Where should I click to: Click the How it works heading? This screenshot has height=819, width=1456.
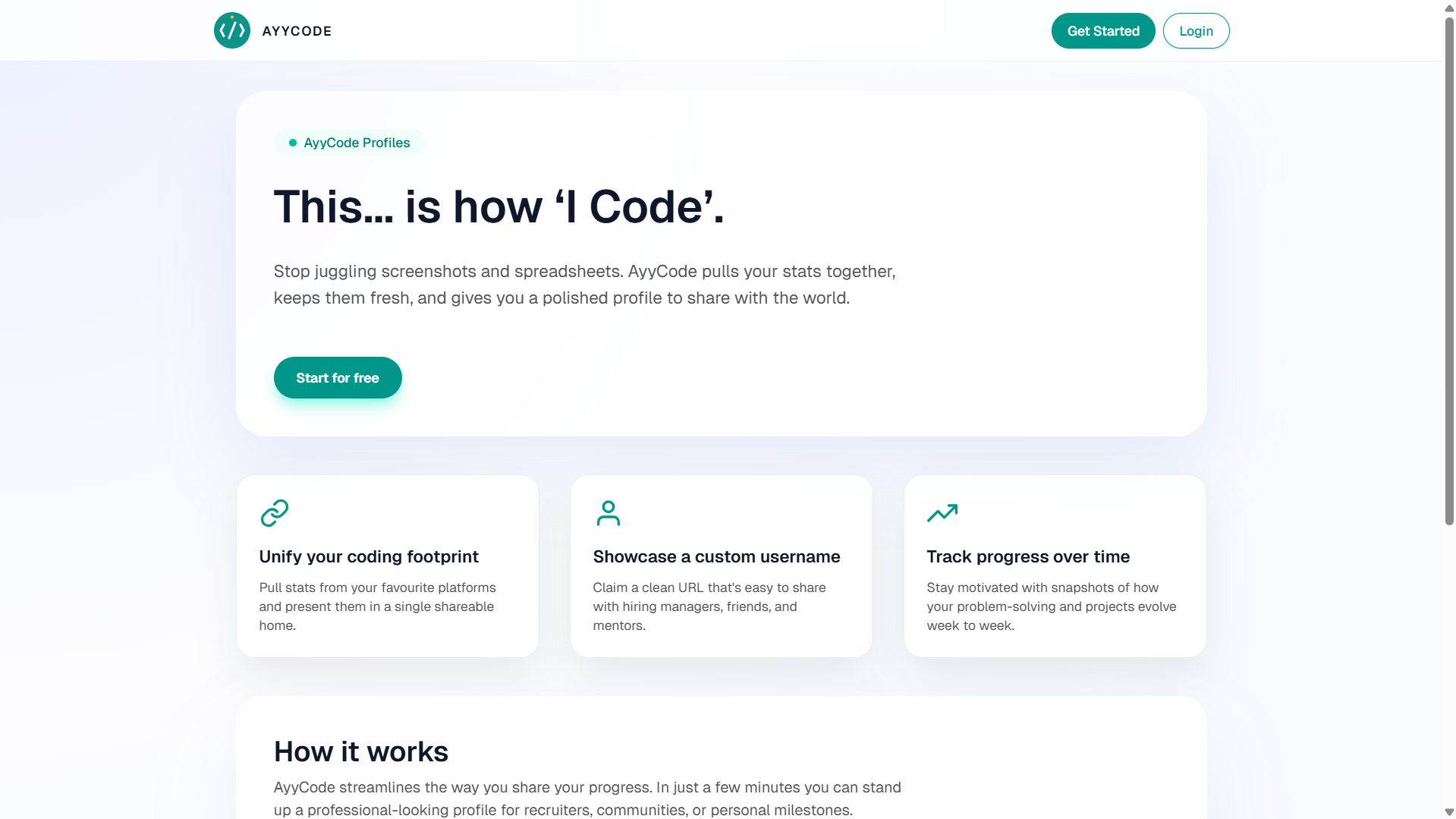coord(361,751)
